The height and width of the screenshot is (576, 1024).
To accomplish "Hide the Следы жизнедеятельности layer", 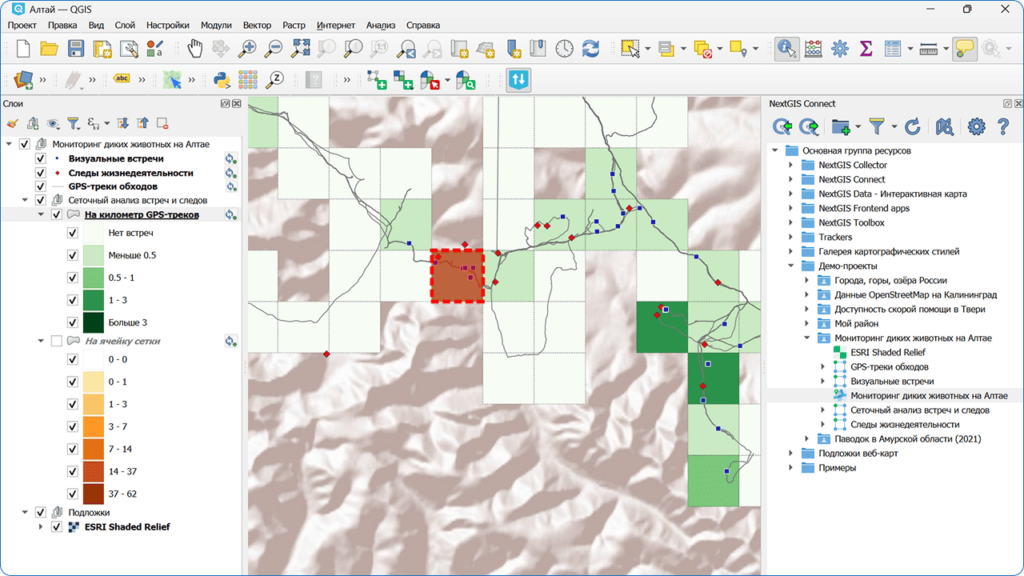I will (x=40, y=172).
